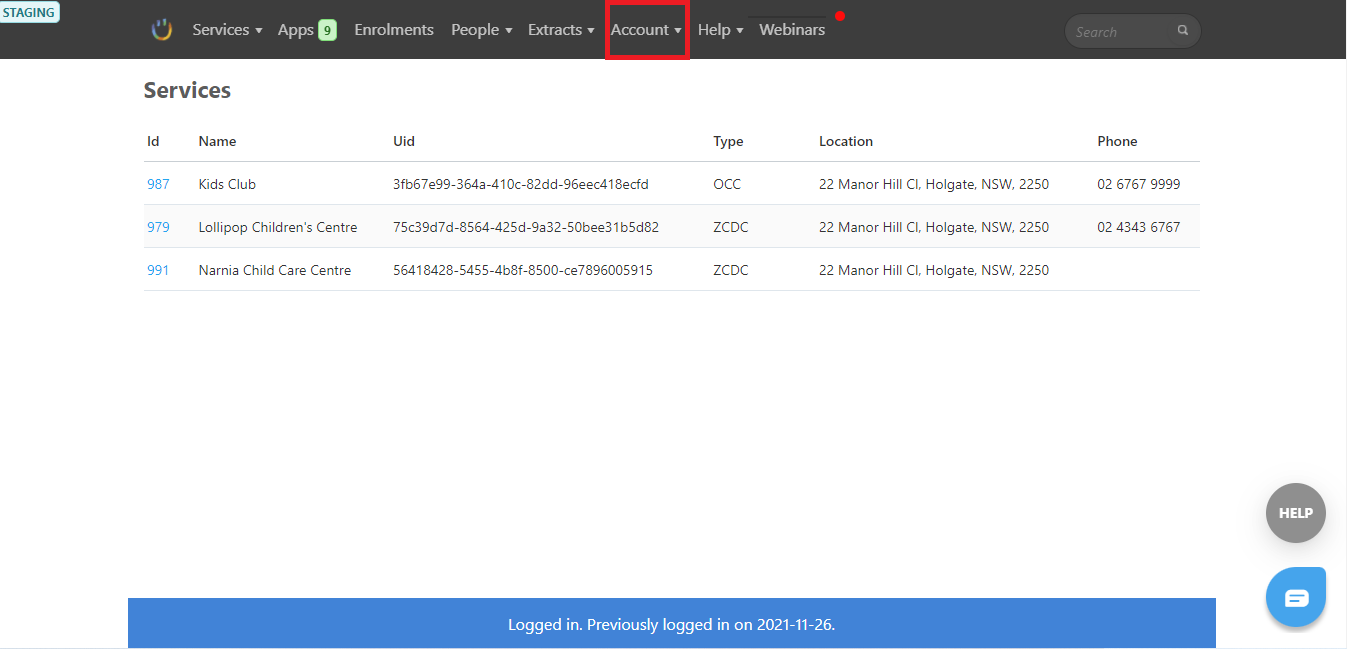Click the Phone column header
This screenshot has height=649, width=1347.
[x=1117, y=141]
